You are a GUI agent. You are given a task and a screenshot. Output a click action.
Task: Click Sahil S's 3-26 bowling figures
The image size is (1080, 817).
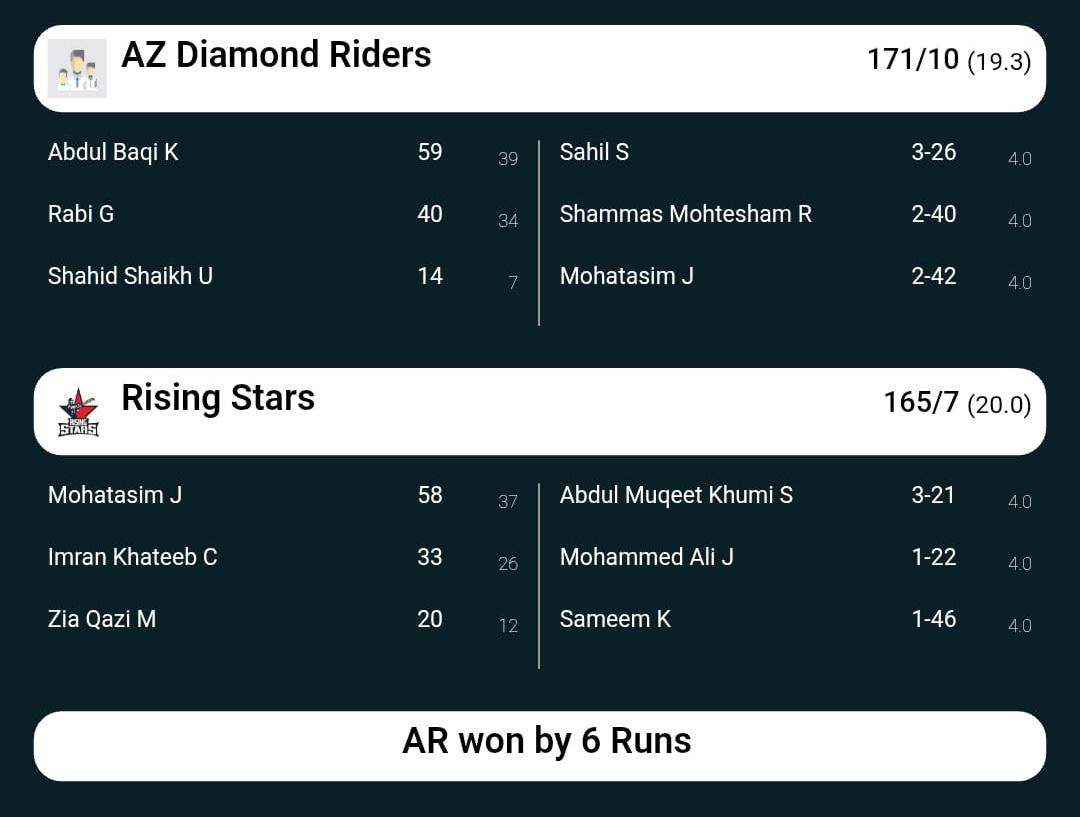pos(933,152)
